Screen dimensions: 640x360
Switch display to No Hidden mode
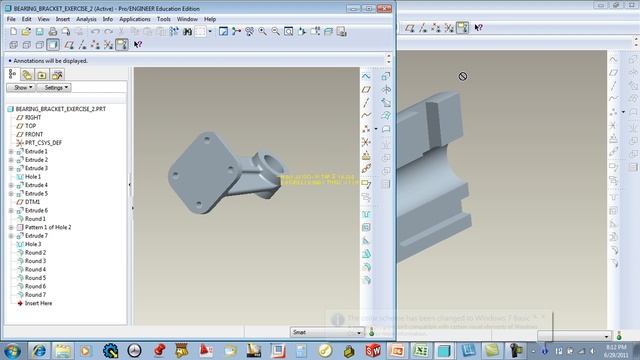click(40, 44)
